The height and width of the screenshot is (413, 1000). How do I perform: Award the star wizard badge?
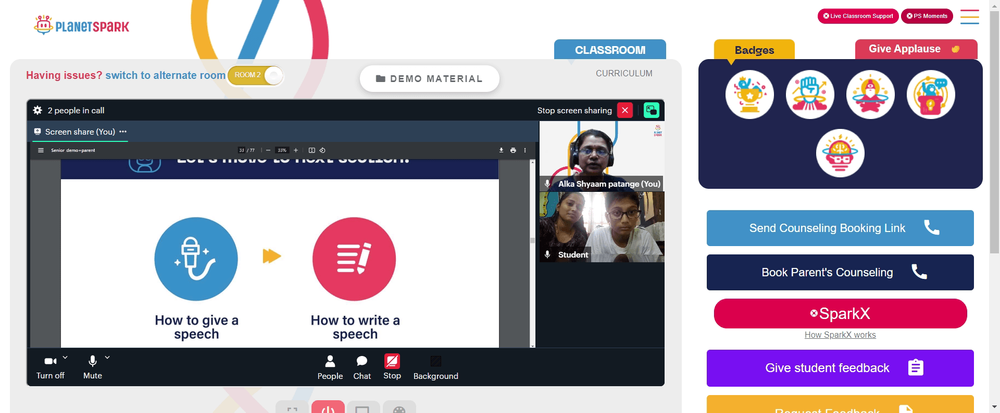click(870, 94)
